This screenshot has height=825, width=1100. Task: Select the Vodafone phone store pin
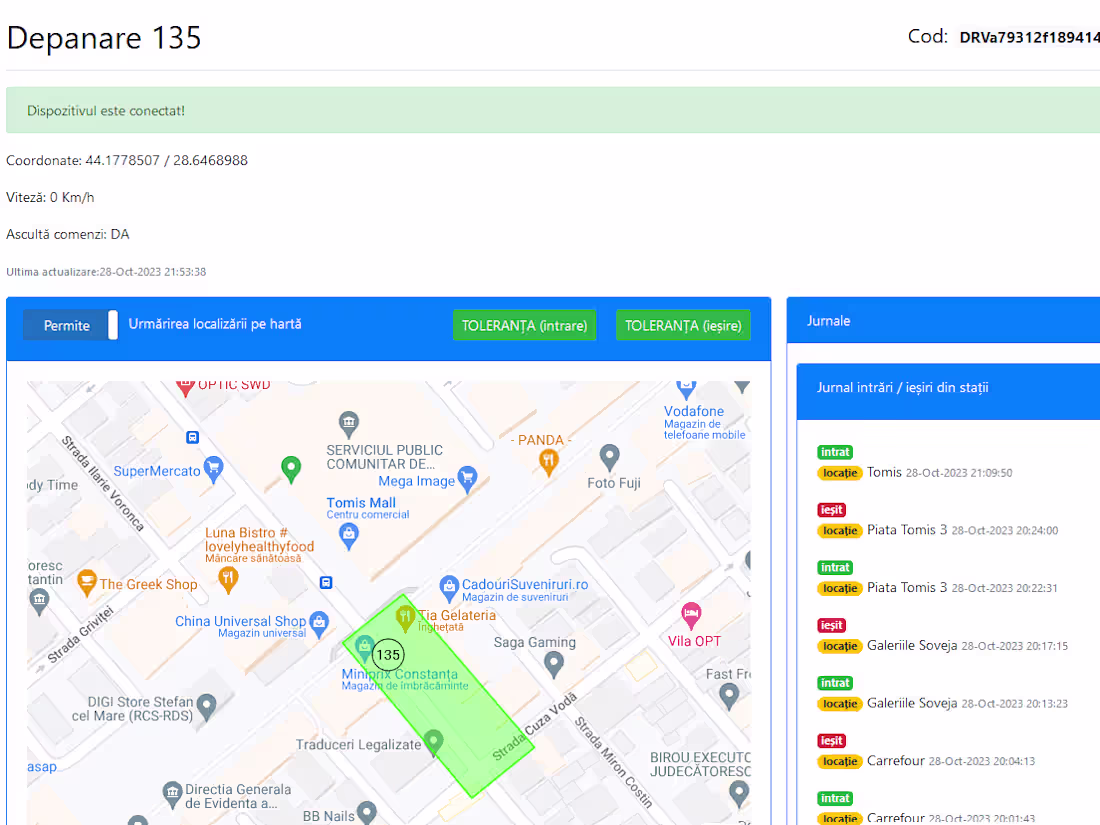684,388
